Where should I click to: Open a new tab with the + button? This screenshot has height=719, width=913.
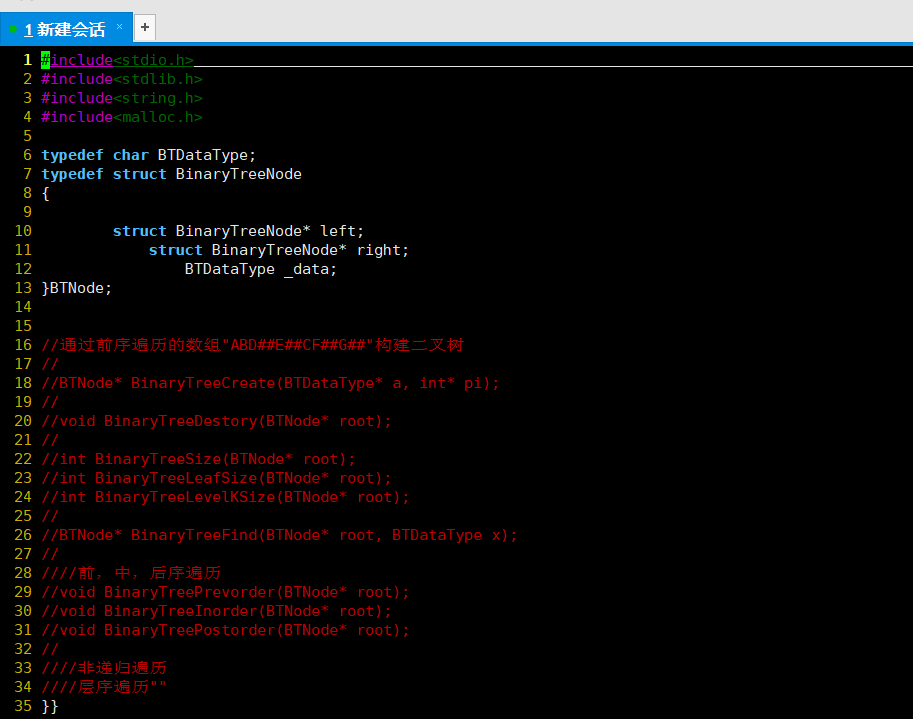(x=143, y=27)
